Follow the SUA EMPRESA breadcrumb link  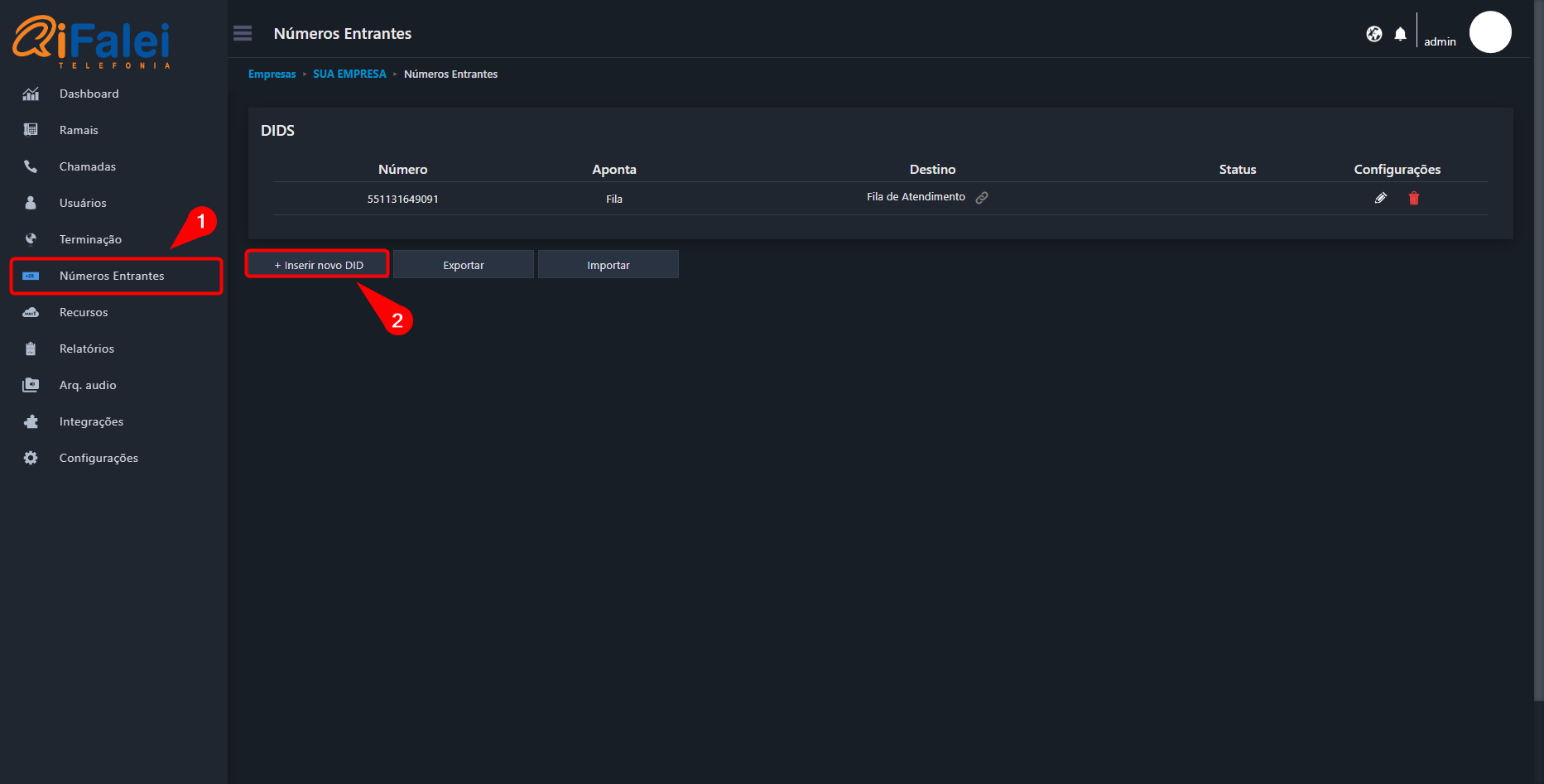pyautogui.click(x=349, y=74)
